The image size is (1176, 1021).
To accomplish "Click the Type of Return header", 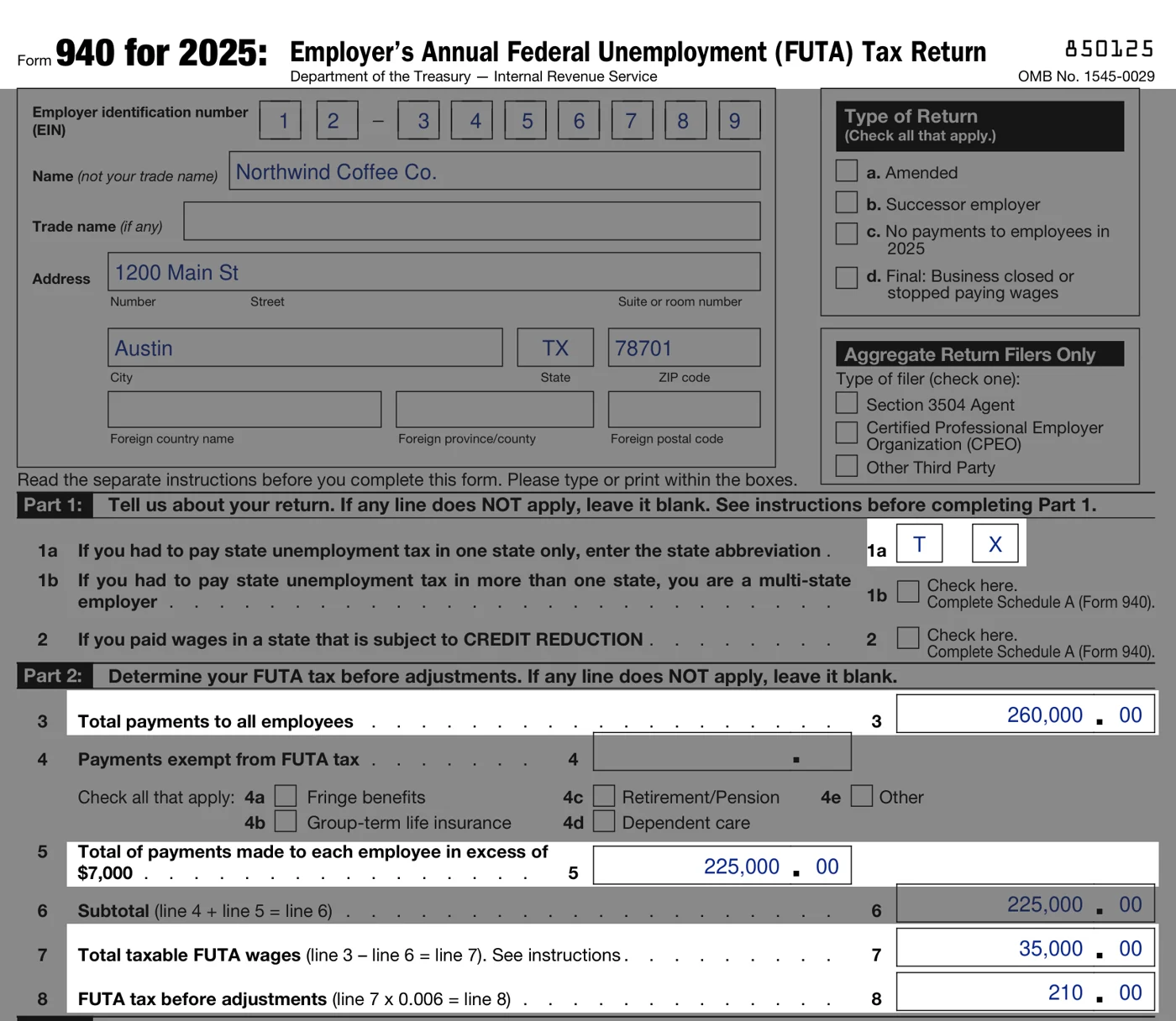I will 979,126.
